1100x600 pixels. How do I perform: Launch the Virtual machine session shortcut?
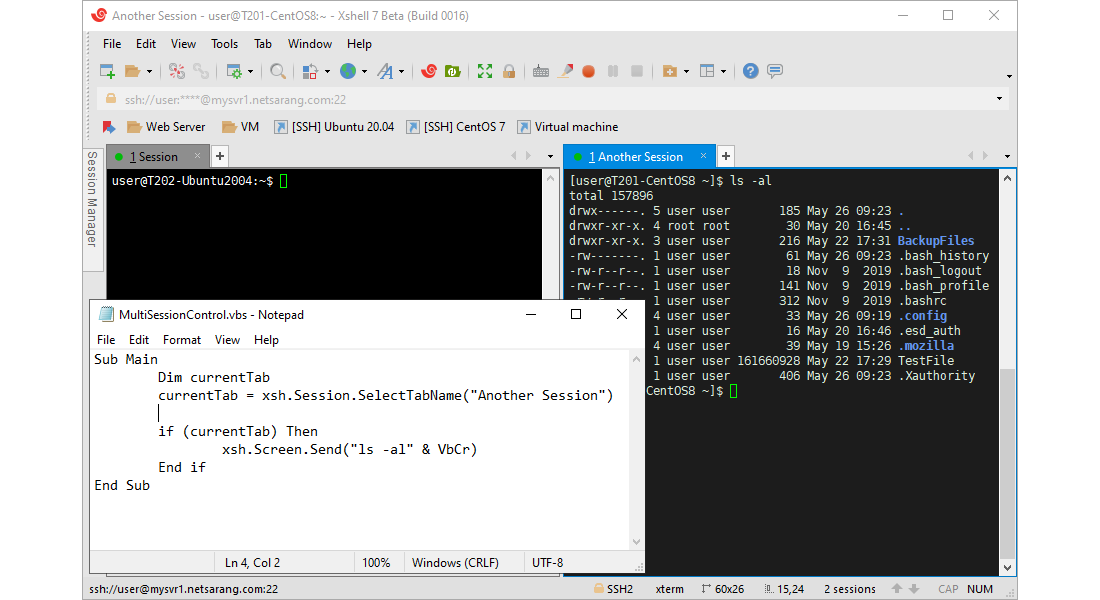568,127
